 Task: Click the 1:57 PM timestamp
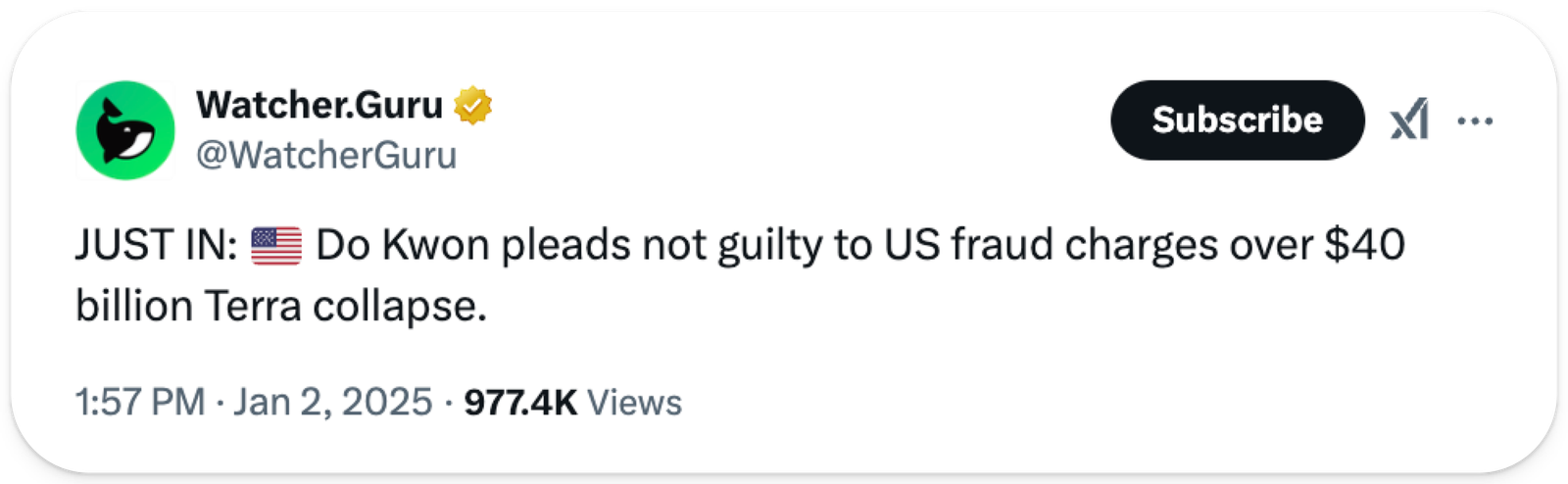tap(139, 402)
